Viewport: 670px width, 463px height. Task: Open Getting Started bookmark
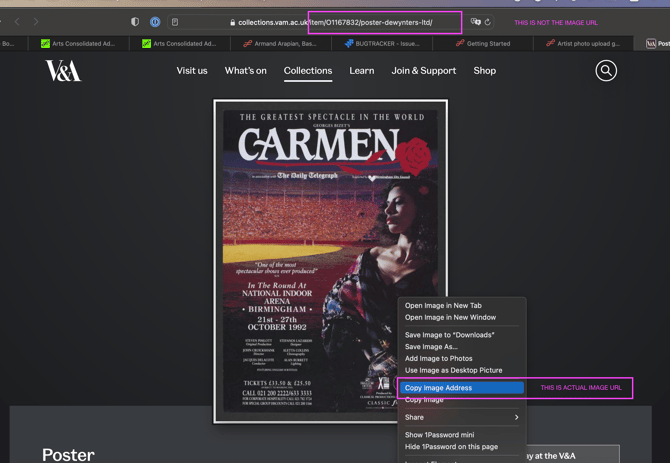[483, 44]
